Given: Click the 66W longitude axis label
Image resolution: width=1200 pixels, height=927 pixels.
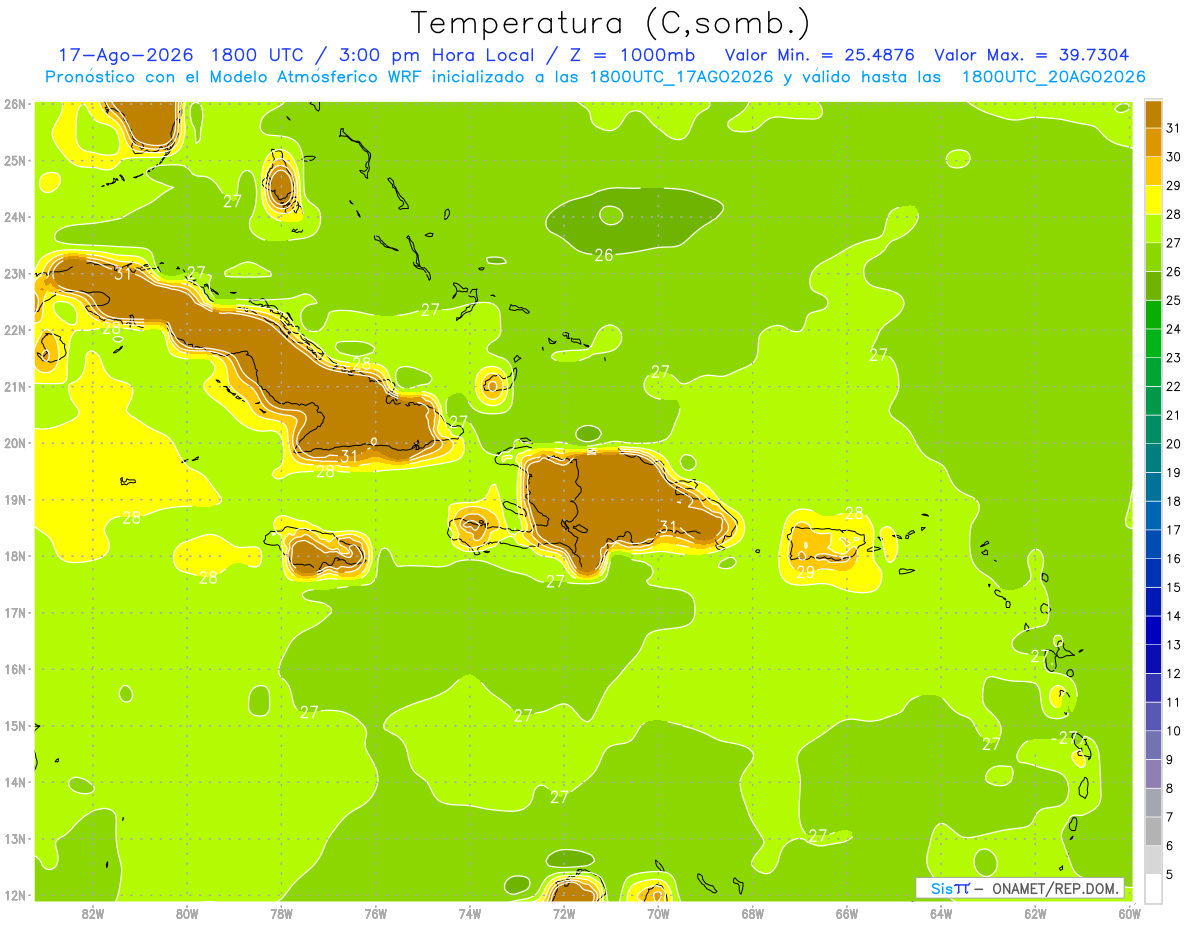Looking at the screenshot, I should point(847,913).
